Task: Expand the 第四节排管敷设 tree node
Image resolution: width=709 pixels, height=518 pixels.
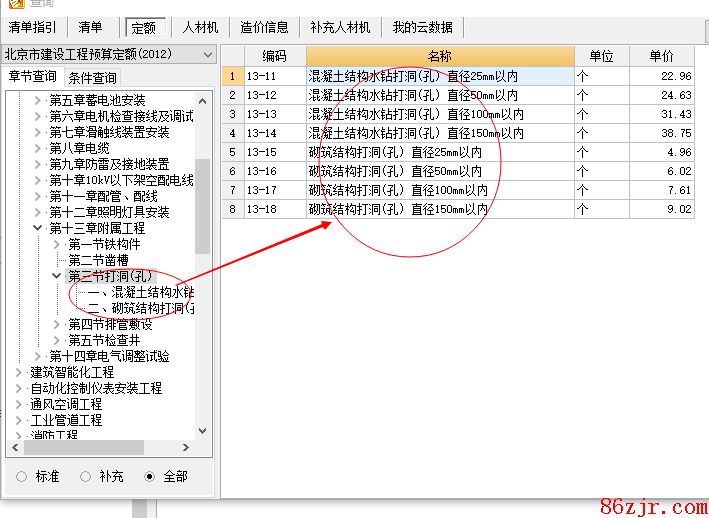Action: pyautogui.click(x=57, y=324)
